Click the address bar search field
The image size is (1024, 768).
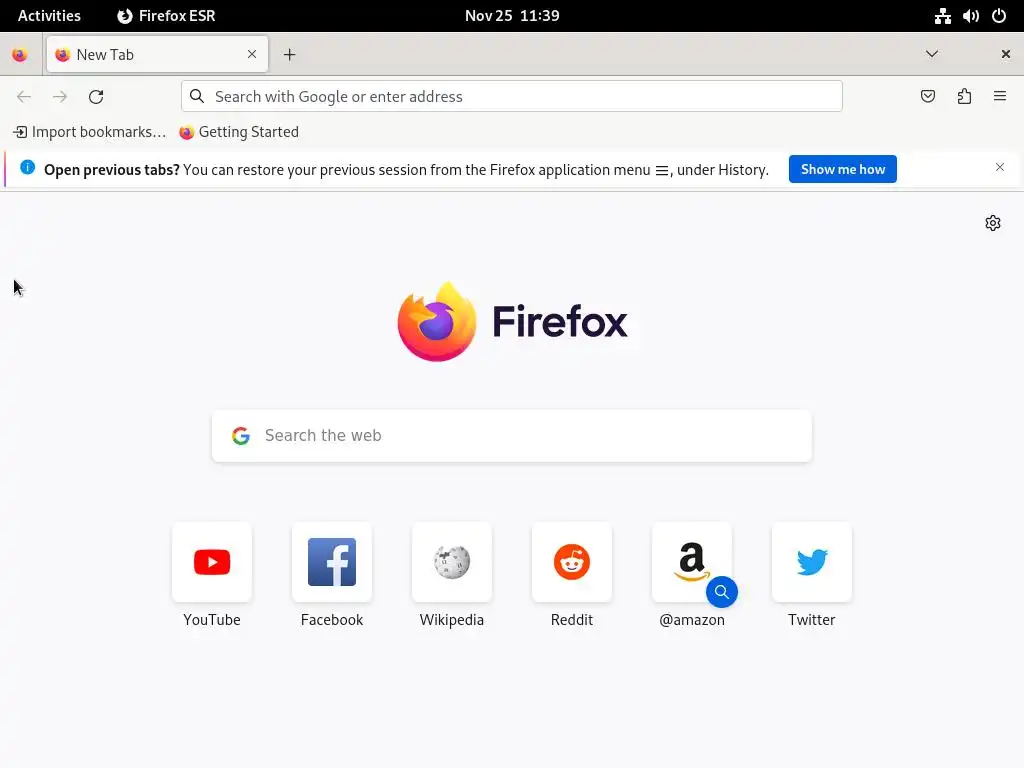click(x=512, y=96)
